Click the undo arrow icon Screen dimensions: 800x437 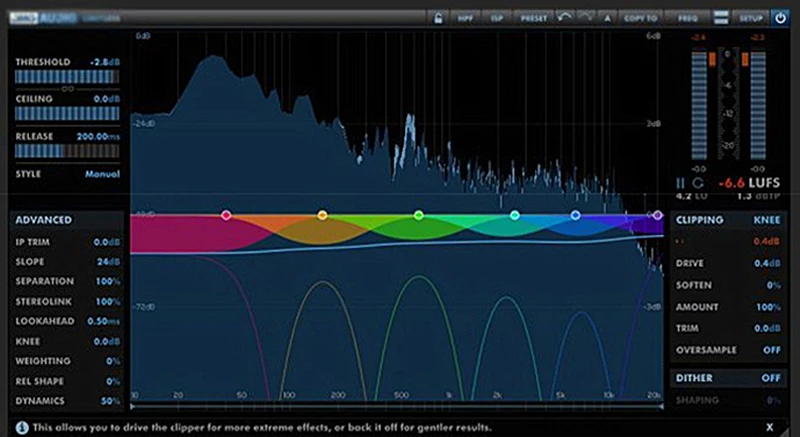coord(564,18)
